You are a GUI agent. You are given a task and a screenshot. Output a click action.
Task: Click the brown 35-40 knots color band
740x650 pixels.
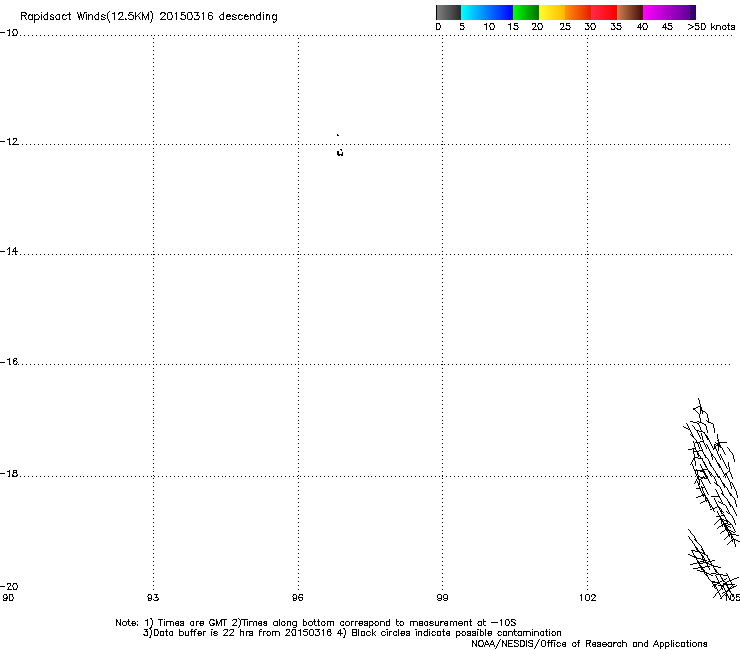pos(630,12)
